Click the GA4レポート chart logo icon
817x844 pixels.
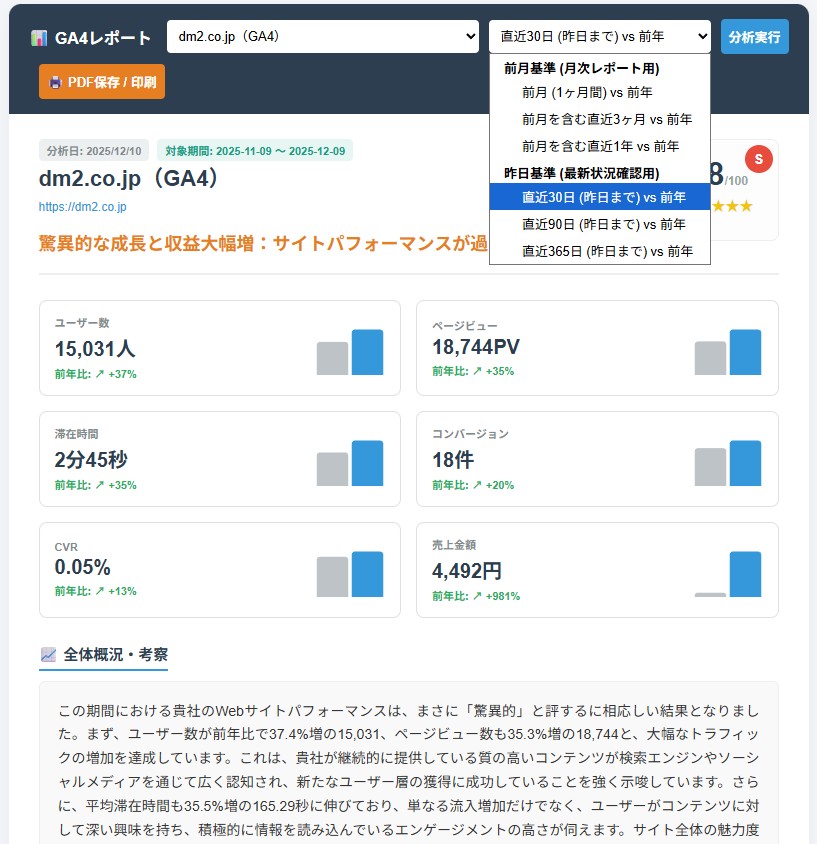point(39,38)
